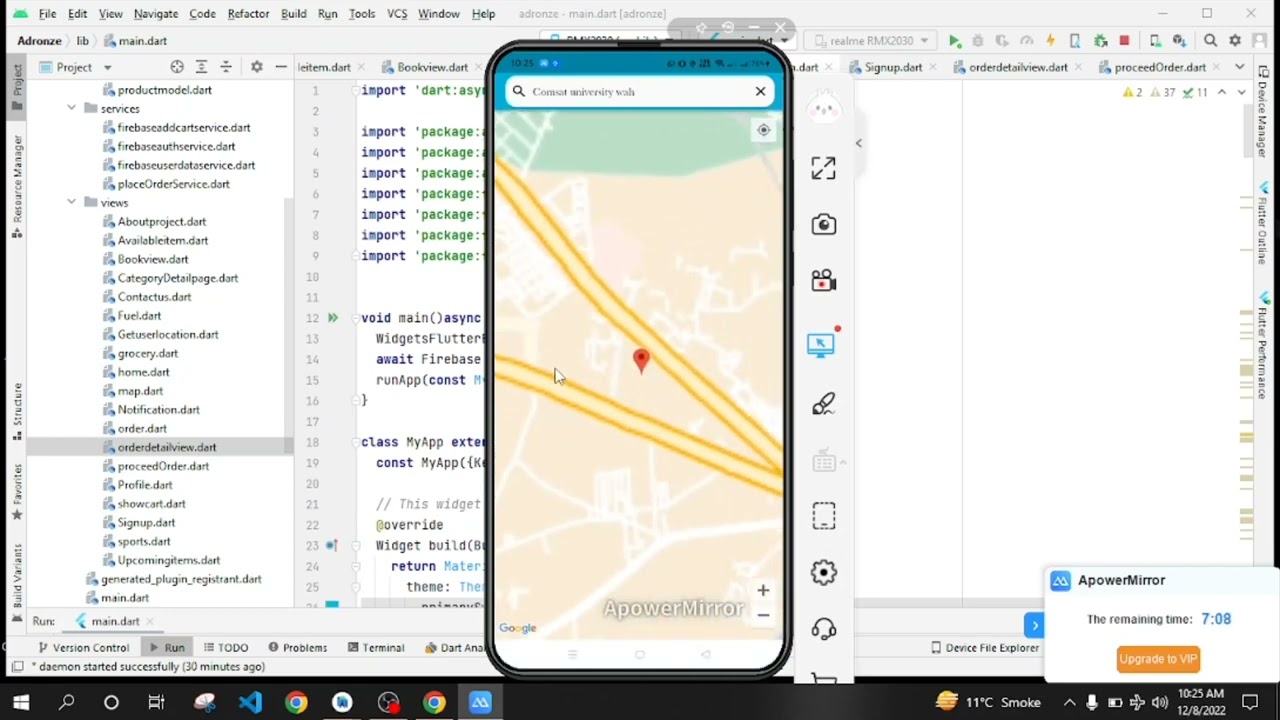Image resolution: width=1280 pixels, height=720 pixels.
Task: Toggle the Device Manager right side tab
Action: pyautogui.click(x=1263, y=109)
